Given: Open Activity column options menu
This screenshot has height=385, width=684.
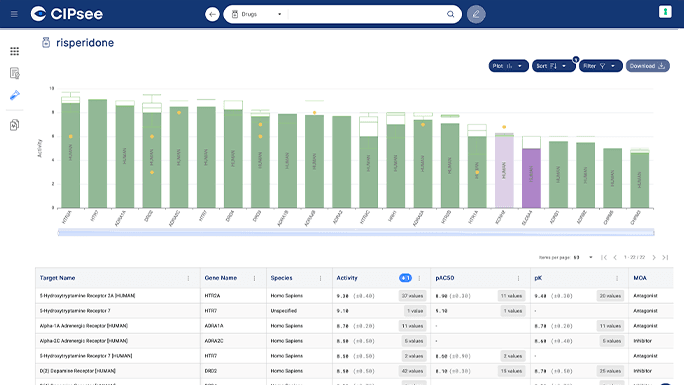Looking at the screenshot, I should pos(419,278).
